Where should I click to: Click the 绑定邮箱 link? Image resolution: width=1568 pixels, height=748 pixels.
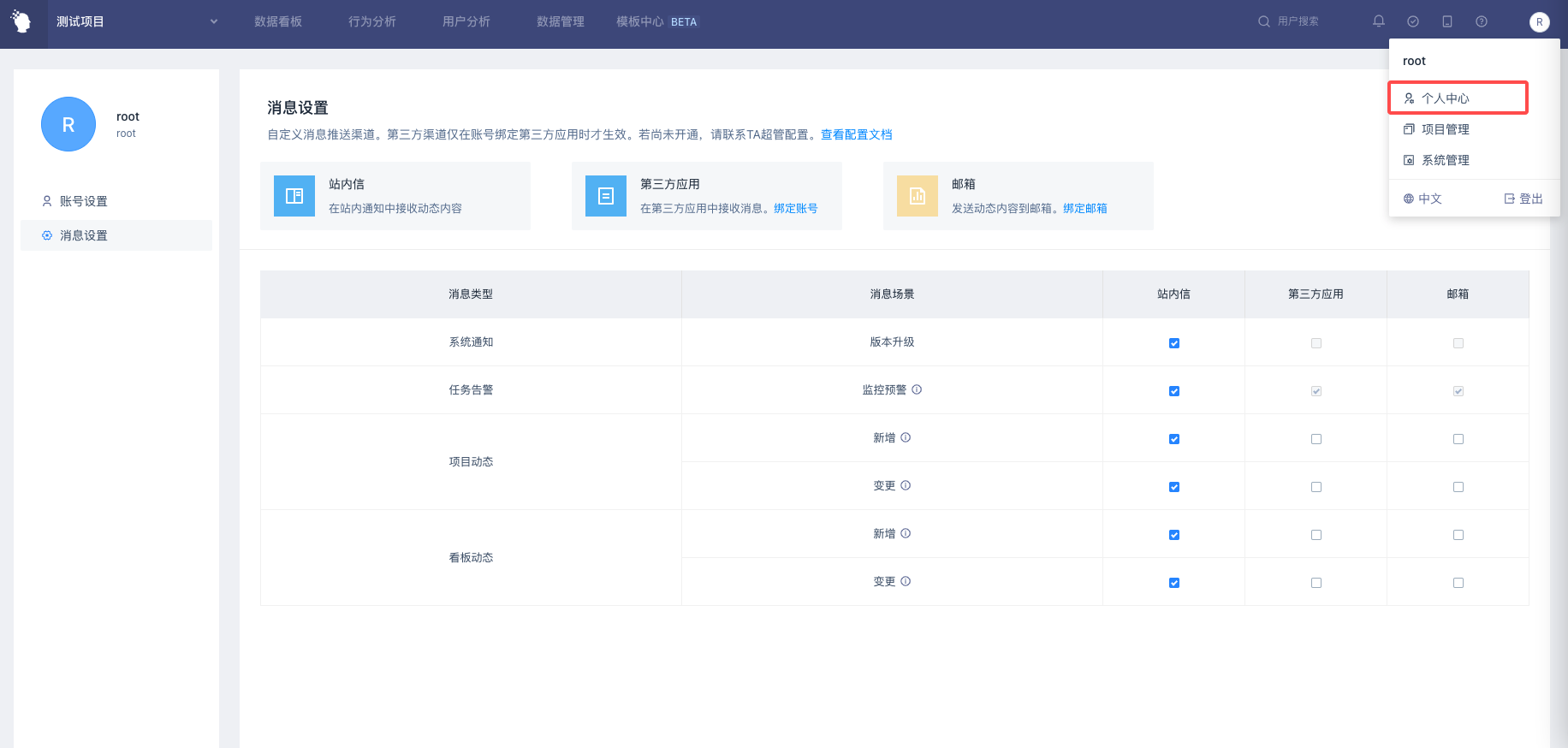click(1084, 208)
